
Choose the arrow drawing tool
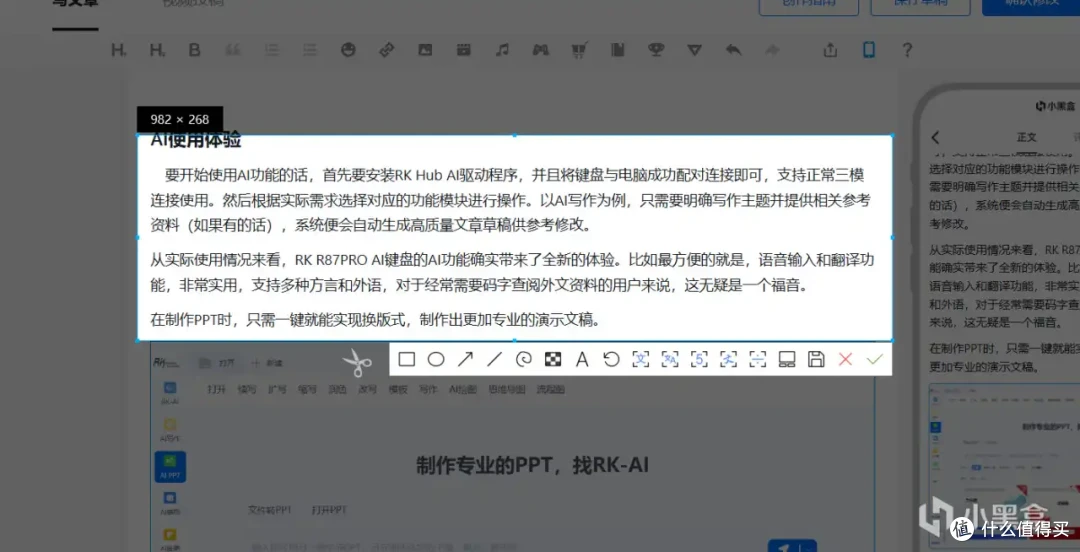tap(466, 359)
